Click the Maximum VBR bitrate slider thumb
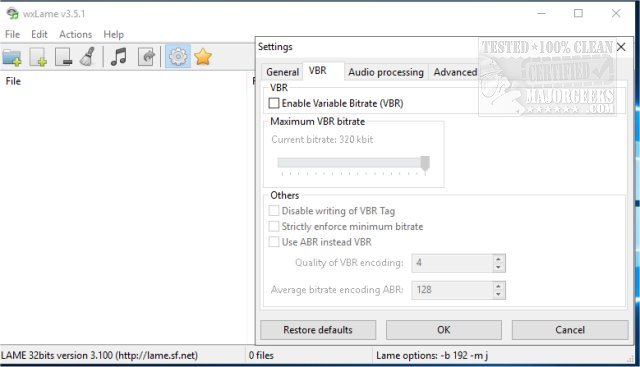 point(425,163)
